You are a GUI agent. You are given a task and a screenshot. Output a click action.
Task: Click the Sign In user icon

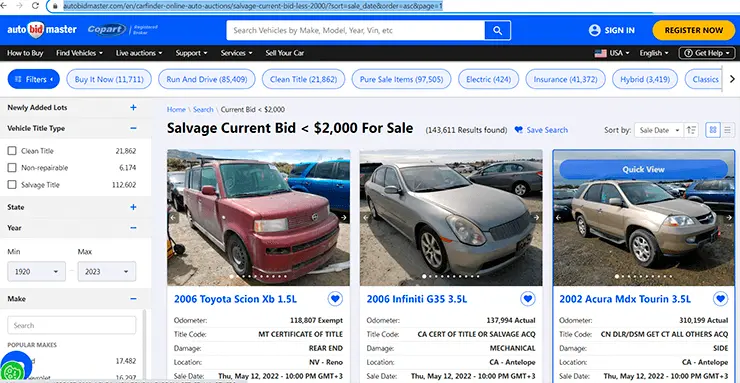(595, 30)
